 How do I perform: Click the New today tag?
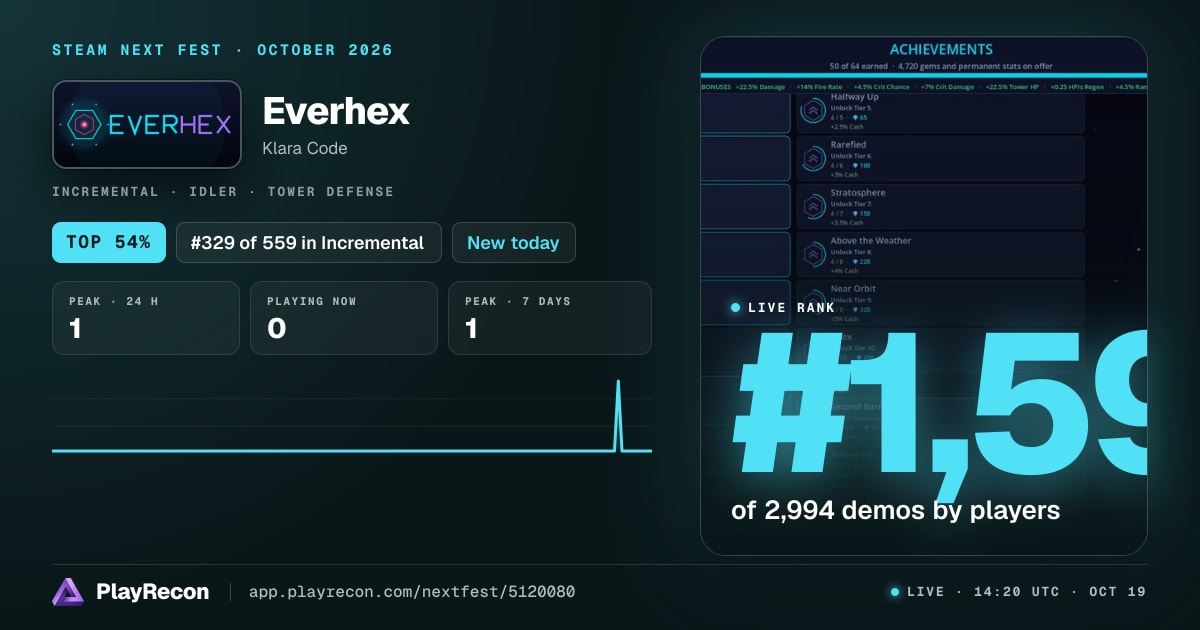pyautogui.click(x=514, y=242)
